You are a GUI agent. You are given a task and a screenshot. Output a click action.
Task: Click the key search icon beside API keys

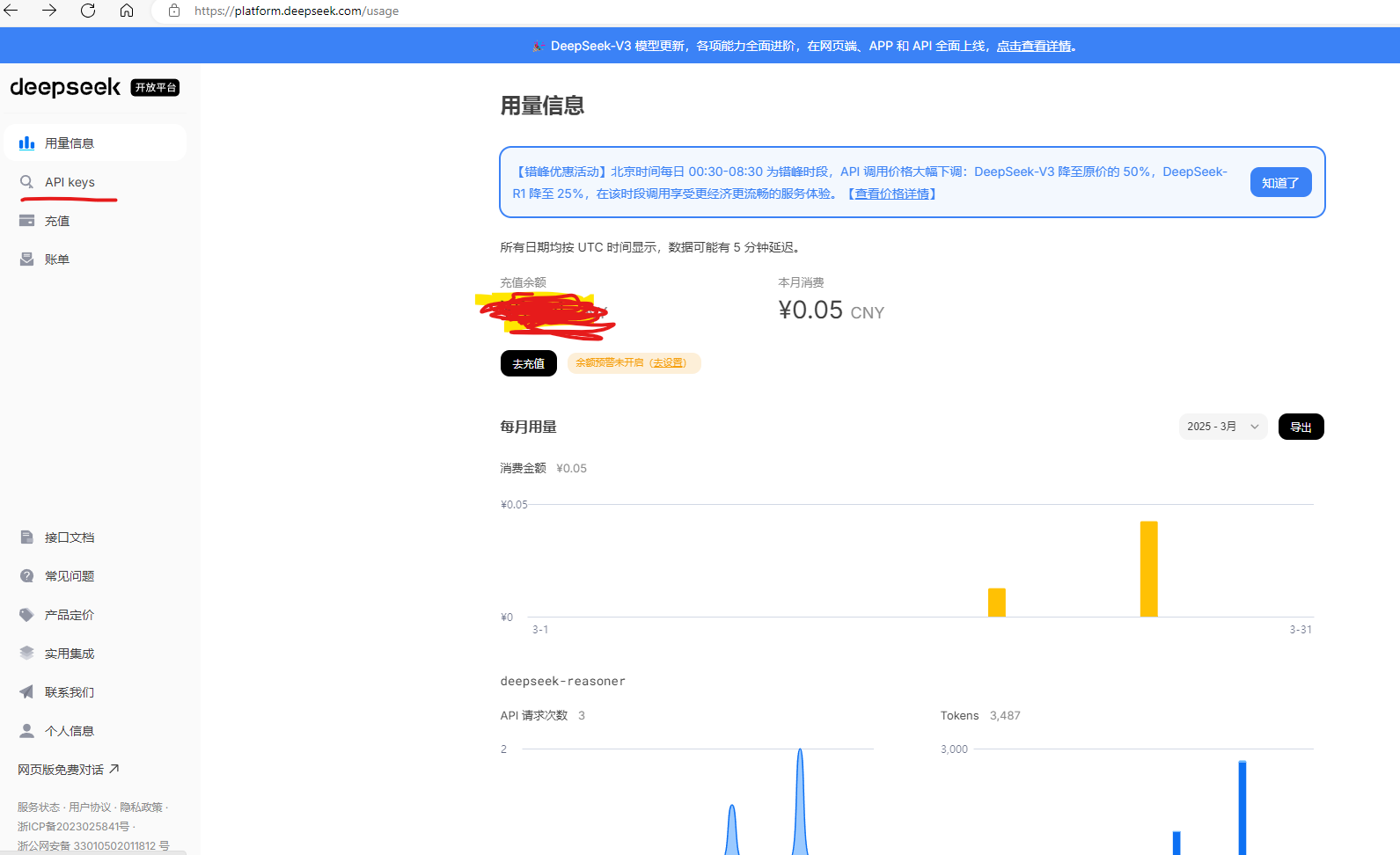click(27, 182)
